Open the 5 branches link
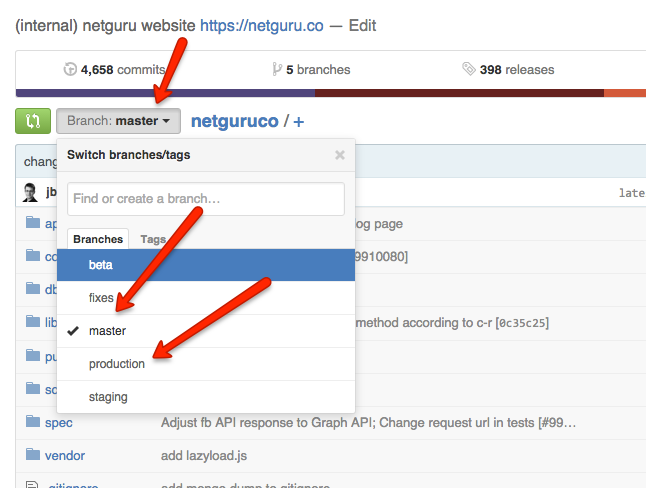The width and height of the screenshot is (646, 488). pos(311,70)
